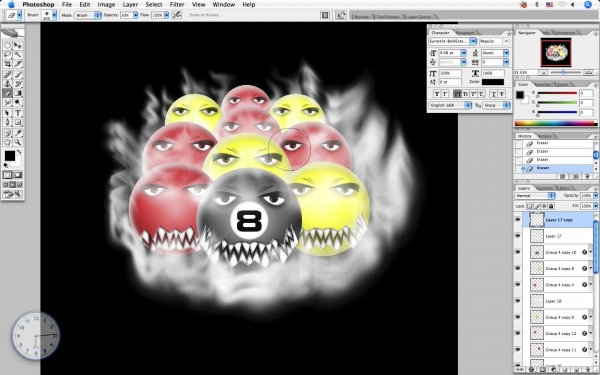Hide the Group 4 copy 8 layer
Image resolution: width=600 pixels, height=375 pixels.
pyautogui.click(x=518, y=268)
